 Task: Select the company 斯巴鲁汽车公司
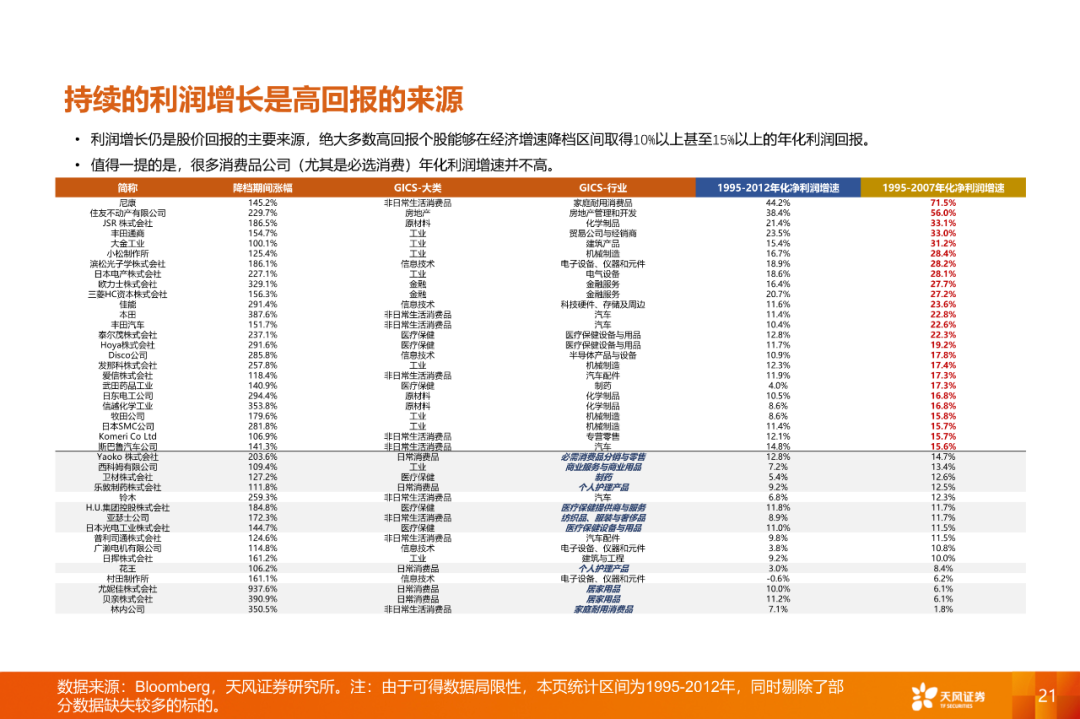(127, 447)
